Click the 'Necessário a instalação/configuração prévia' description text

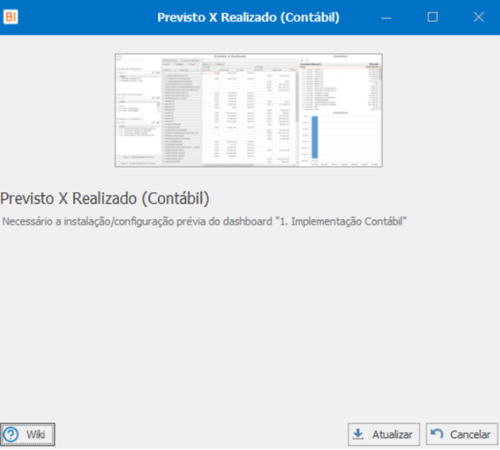(204, 222)
